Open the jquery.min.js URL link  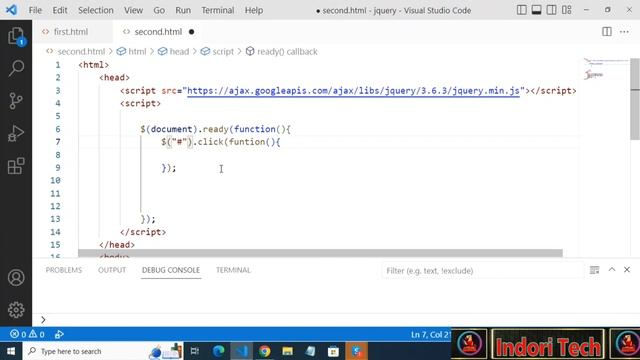[x=353, y=91]
